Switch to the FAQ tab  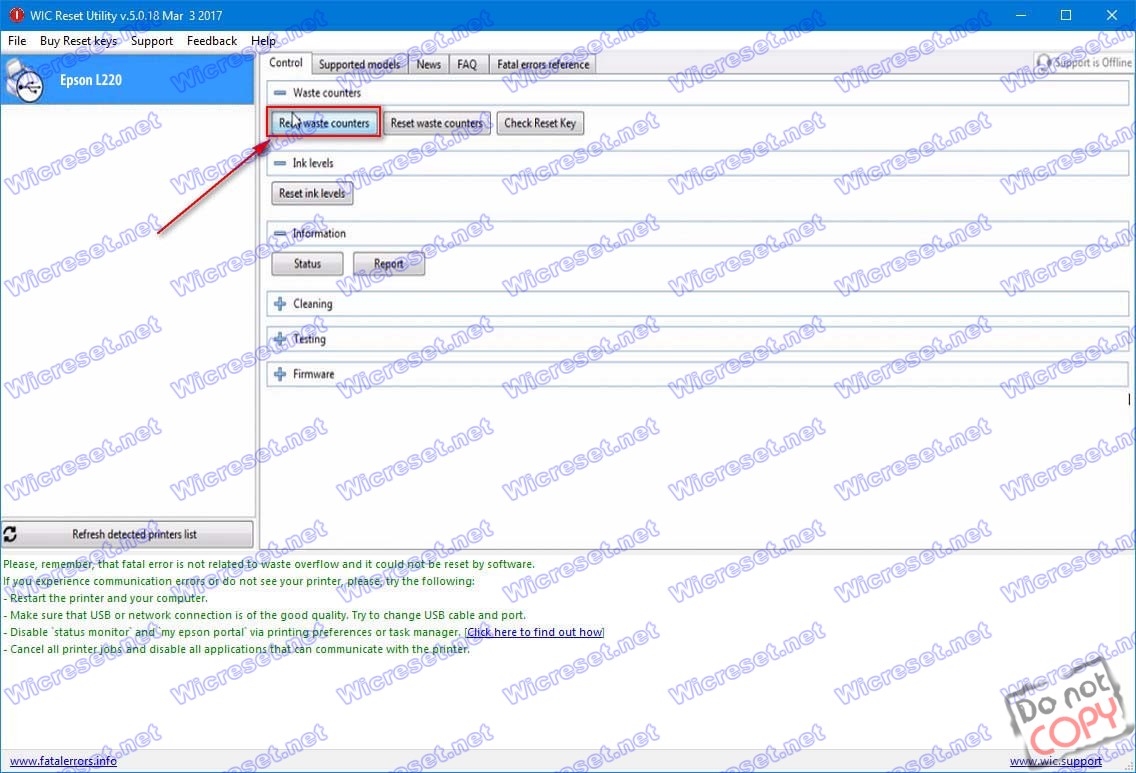click(467, 64)
